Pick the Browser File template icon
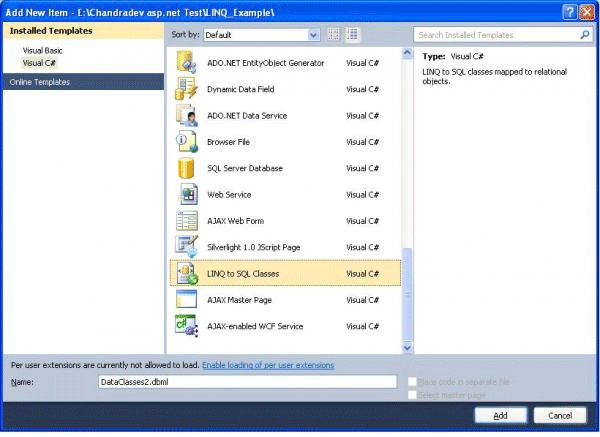This screenshot has width=600, height=437. click(x=187, y=141)
